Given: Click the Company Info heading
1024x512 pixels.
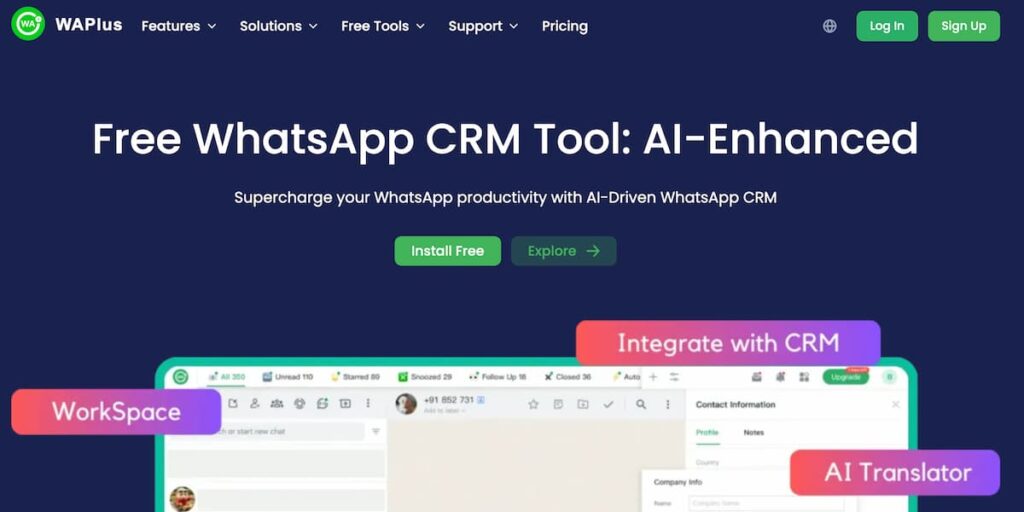Looking at the screenshot, I should 677,482.
